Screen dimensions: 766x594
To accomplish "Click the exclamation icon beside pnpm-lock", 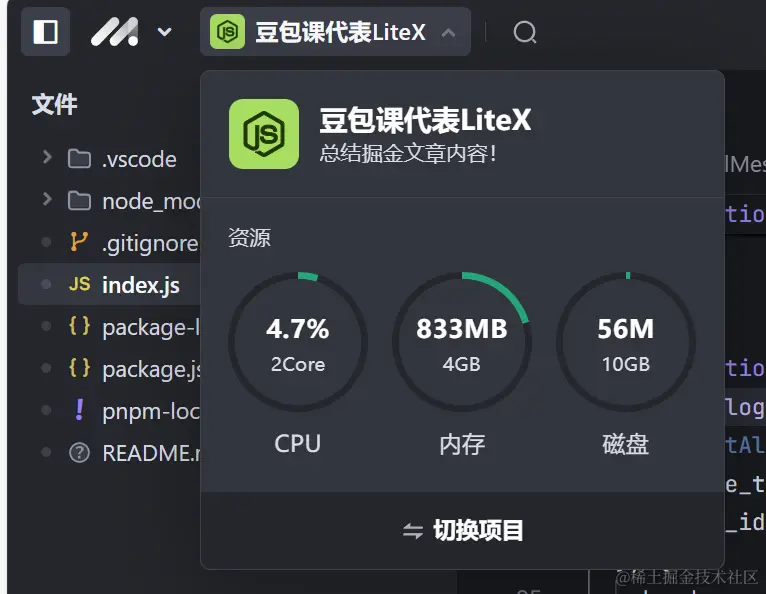I will (79, 410).
